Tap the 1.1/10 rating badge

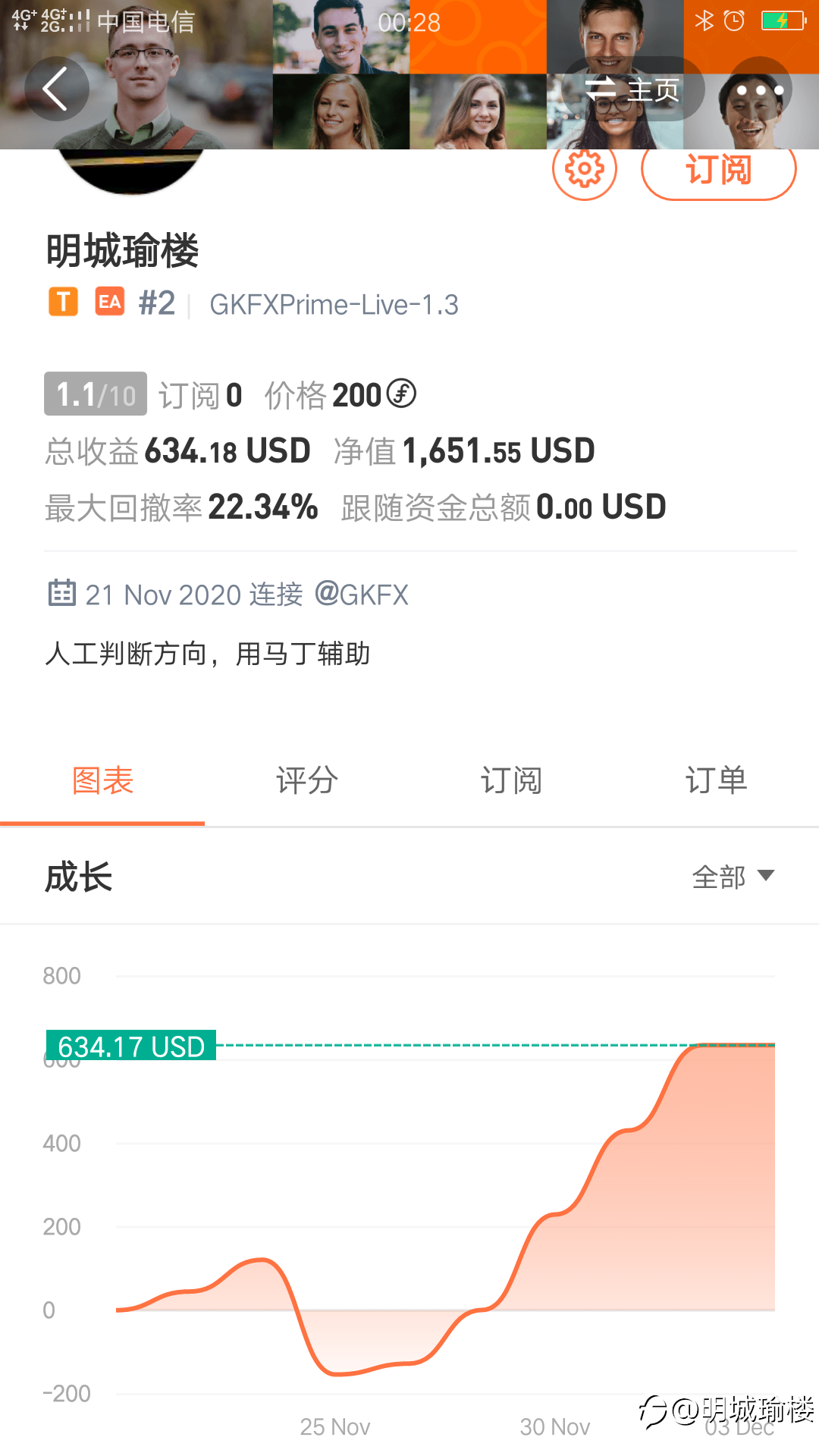point(96,394)
